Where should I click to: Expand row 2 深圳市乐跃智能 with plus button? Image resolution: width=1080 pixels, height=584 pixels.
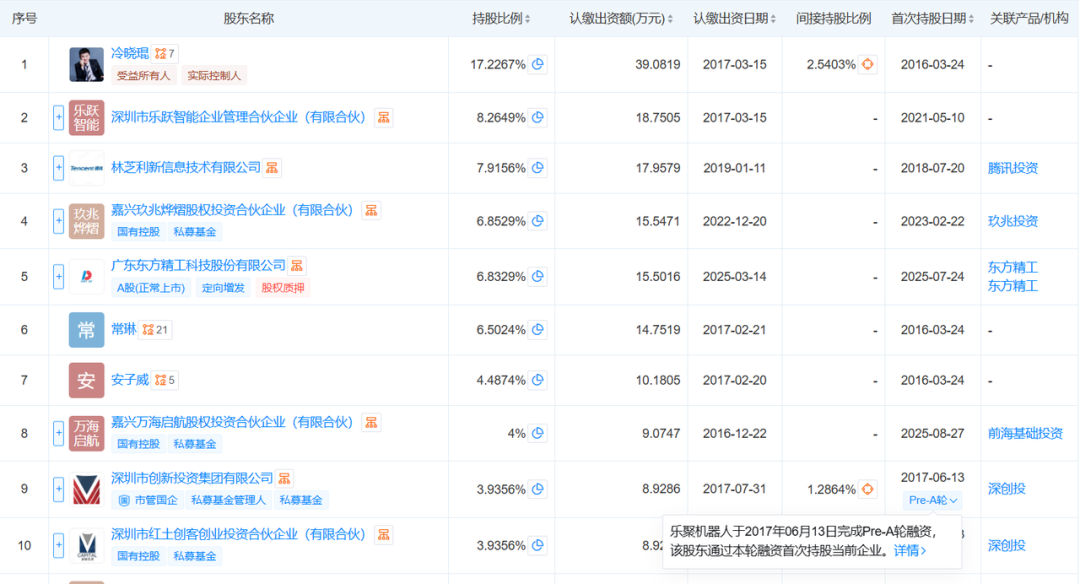click(x=58, y=118)
